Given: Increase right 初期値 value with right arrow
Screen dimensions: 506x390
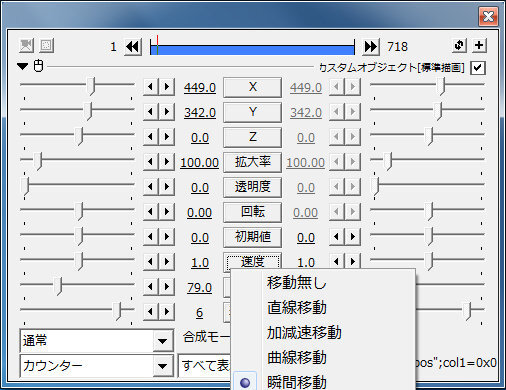Looking at the screenshot, I should click(x=353, y=237).
